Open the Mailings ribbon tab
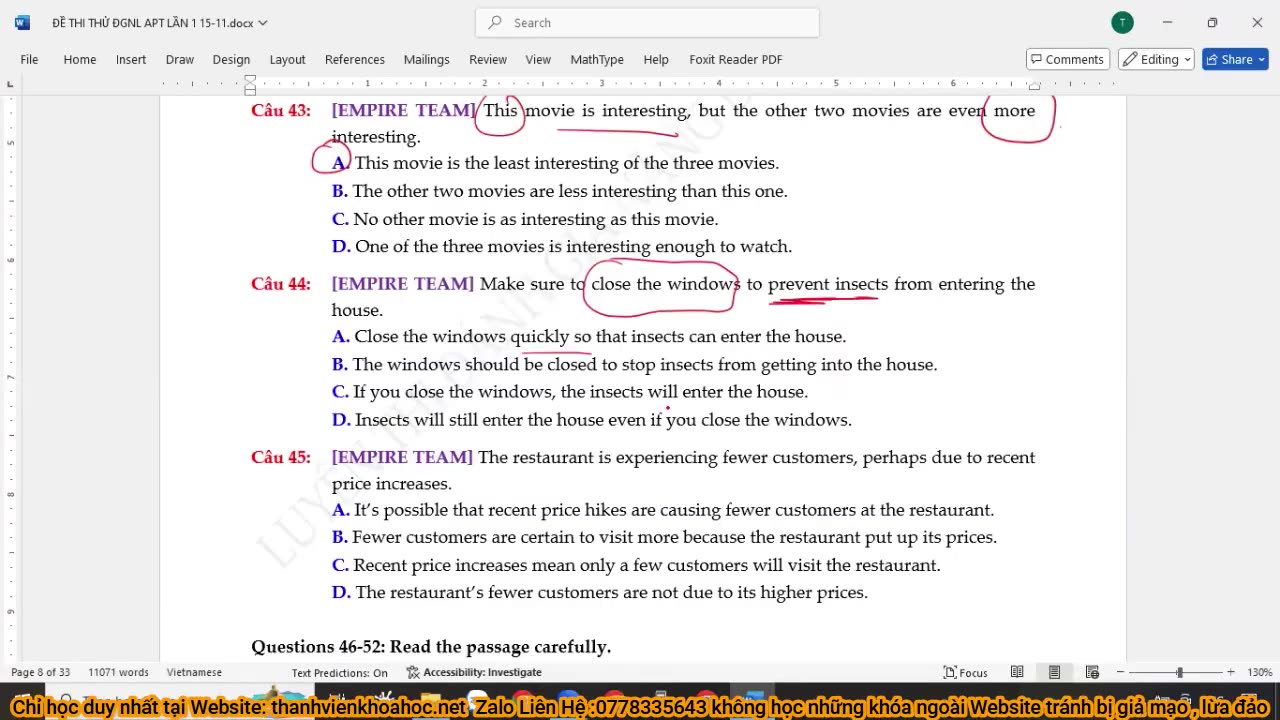 (426, 59)
